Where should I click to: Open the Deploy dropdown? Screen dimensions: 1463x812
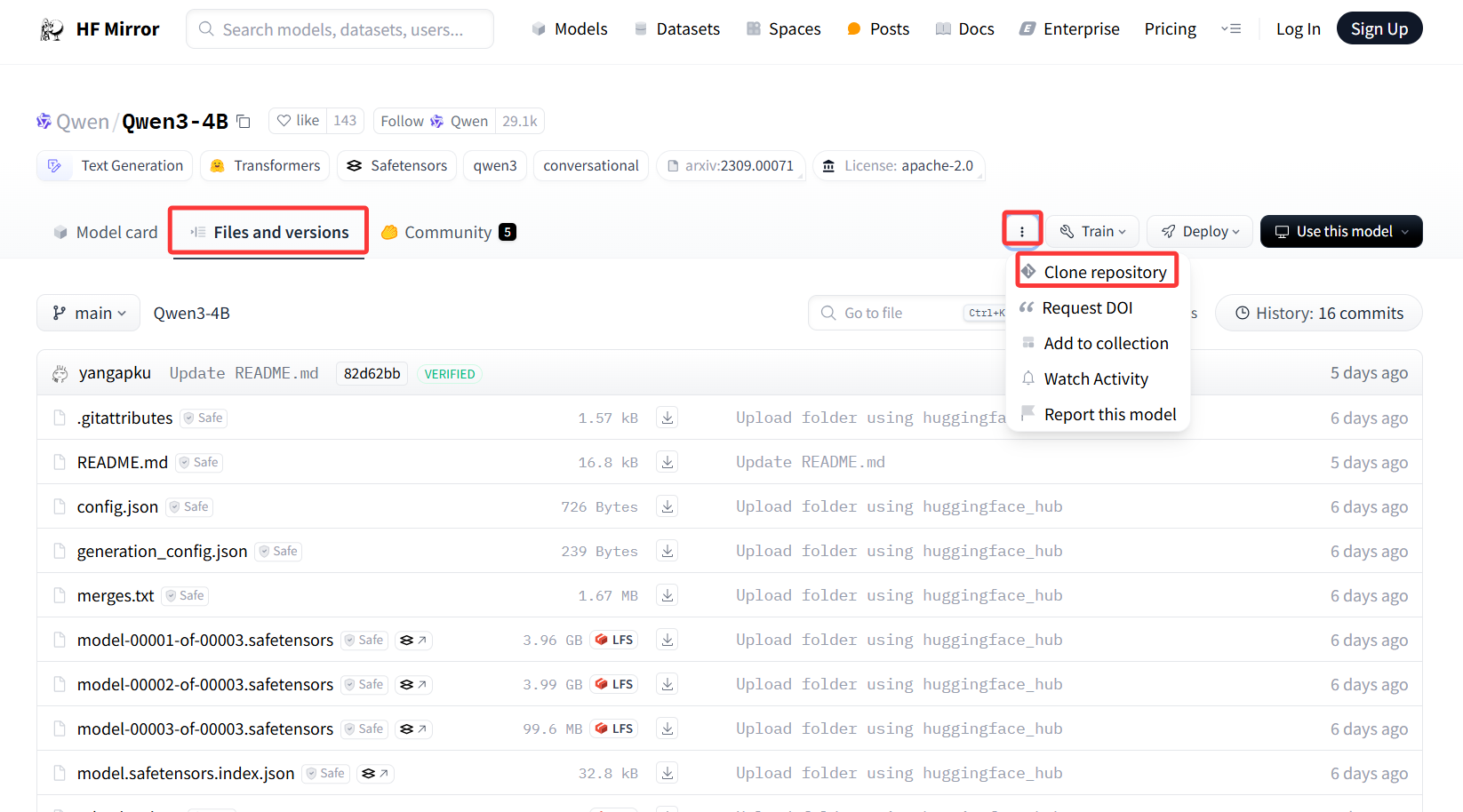click(1200, 231)
